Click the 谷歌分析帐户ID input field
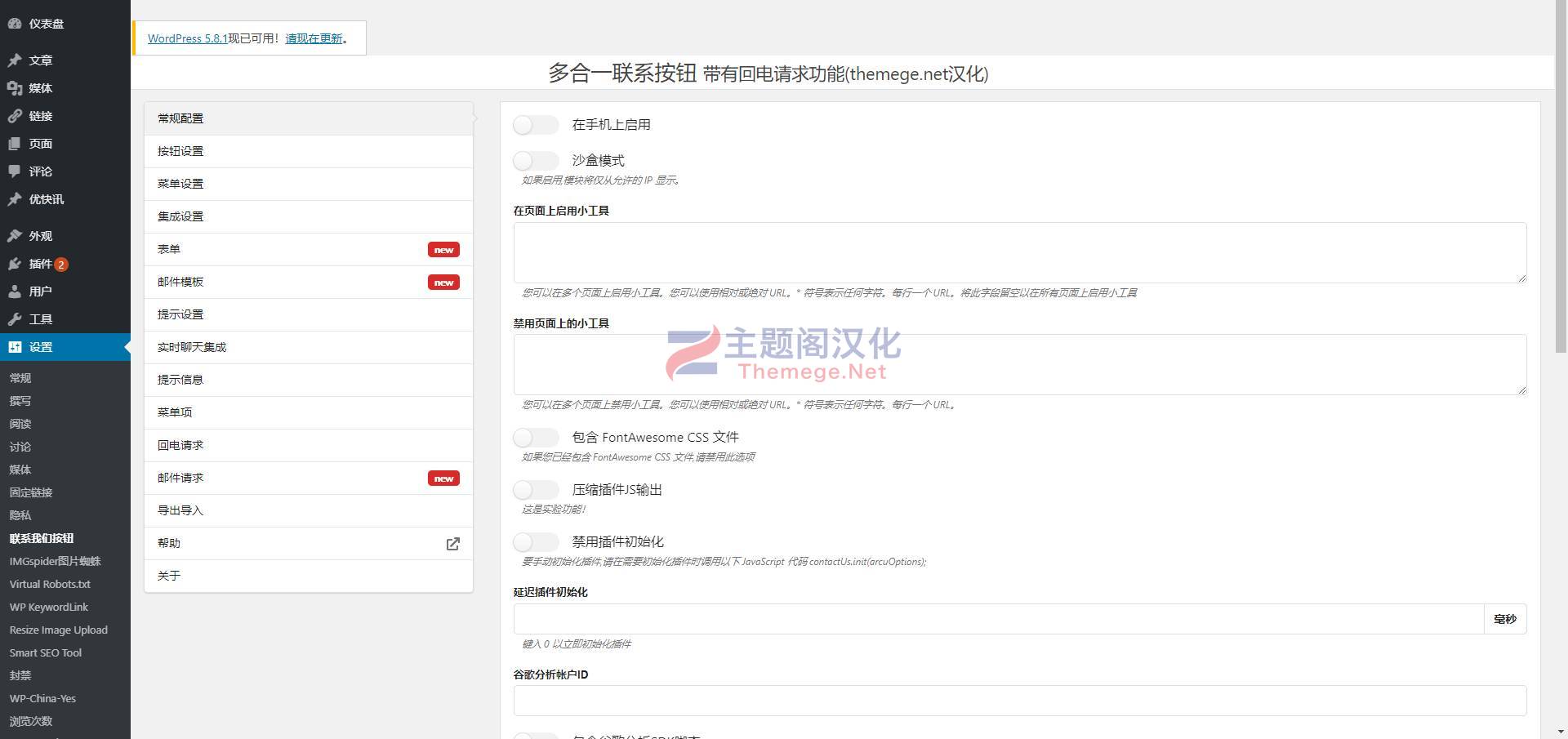Viewport: 1568px width, 739px height. (x=1020, y=701)
